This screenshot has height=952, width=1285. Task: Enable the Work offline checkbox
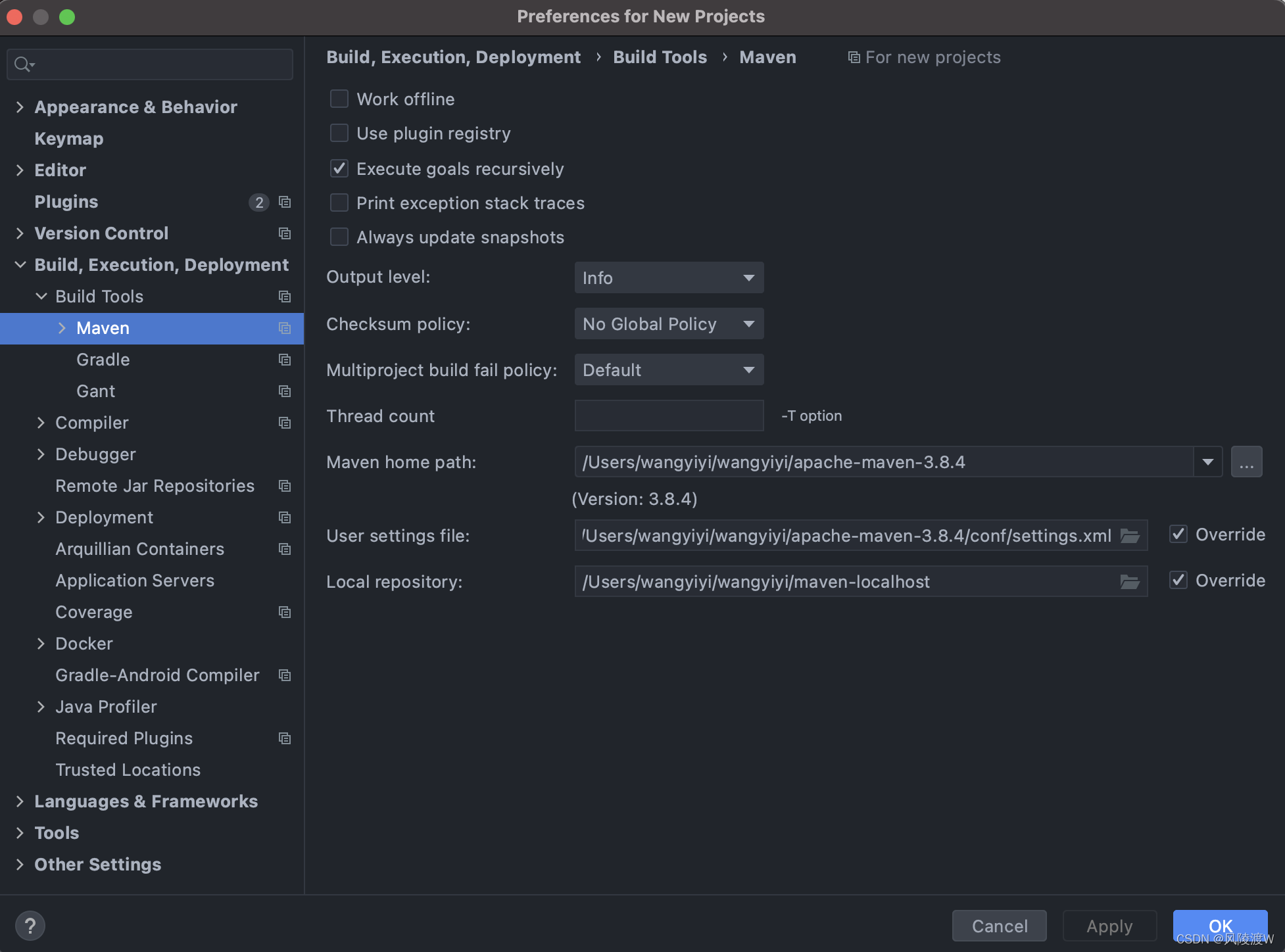pyautogui.click(x=339, y=99)
